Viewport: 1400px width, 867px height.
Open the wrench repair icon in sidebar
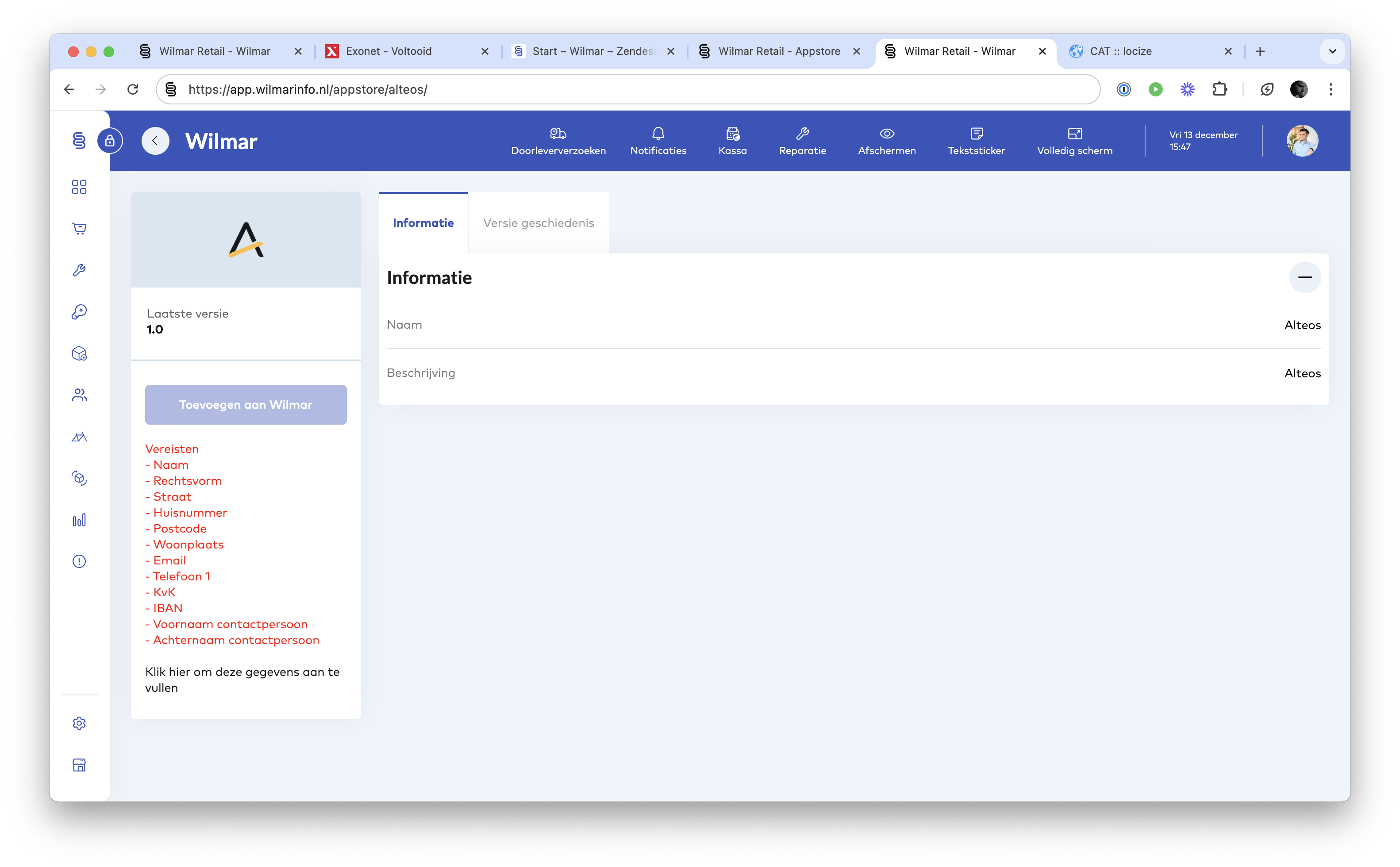pyautogui.click(x=79, y=270)
